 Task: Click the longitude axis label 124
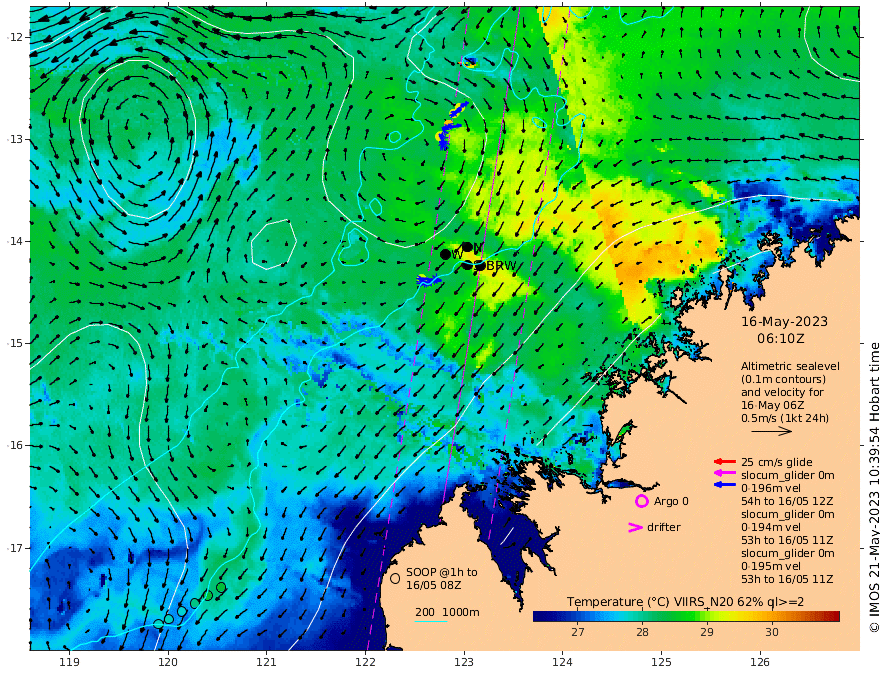pyautogui.click(x=563, y=662)
